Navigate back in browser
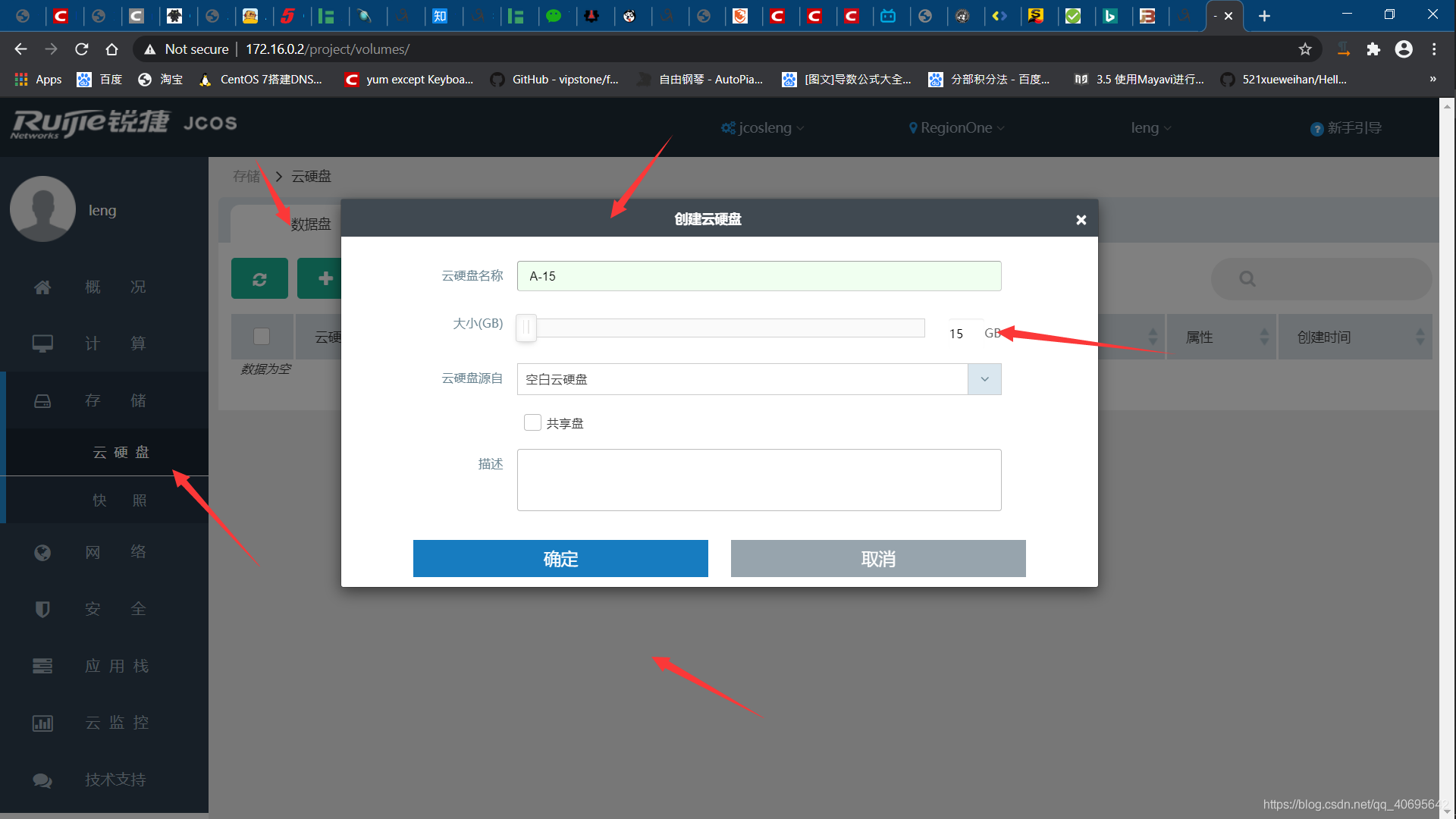The width and height of the screenshot is (1456, 819). pos(20,49)
